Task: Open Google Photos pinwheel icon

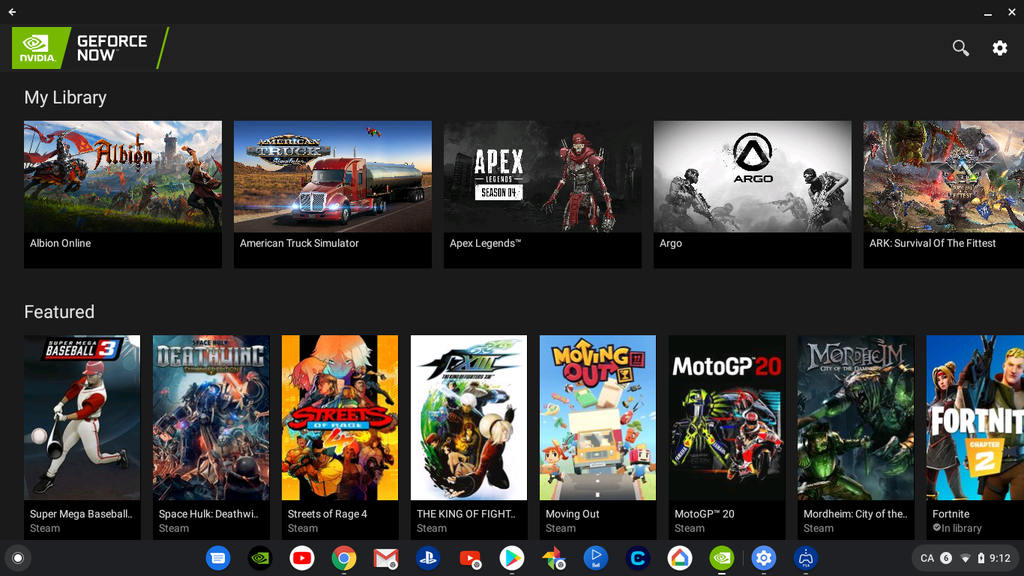Action: [x=554, y=558]
